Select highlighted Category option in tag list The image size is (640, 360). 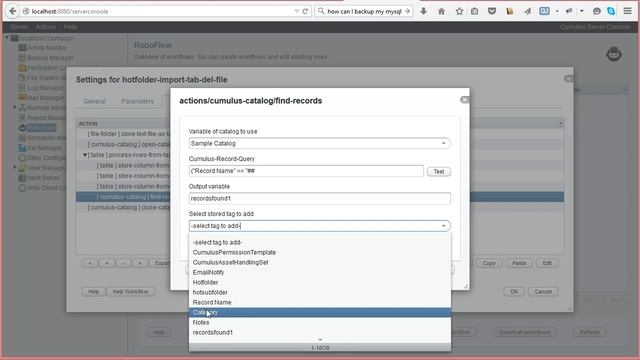coord(320,312)
